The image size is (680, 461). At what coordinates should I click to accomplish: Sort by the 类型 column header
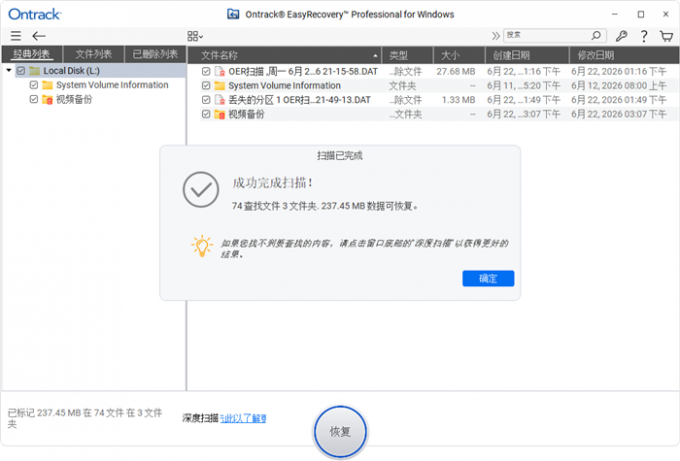(407, 55)
